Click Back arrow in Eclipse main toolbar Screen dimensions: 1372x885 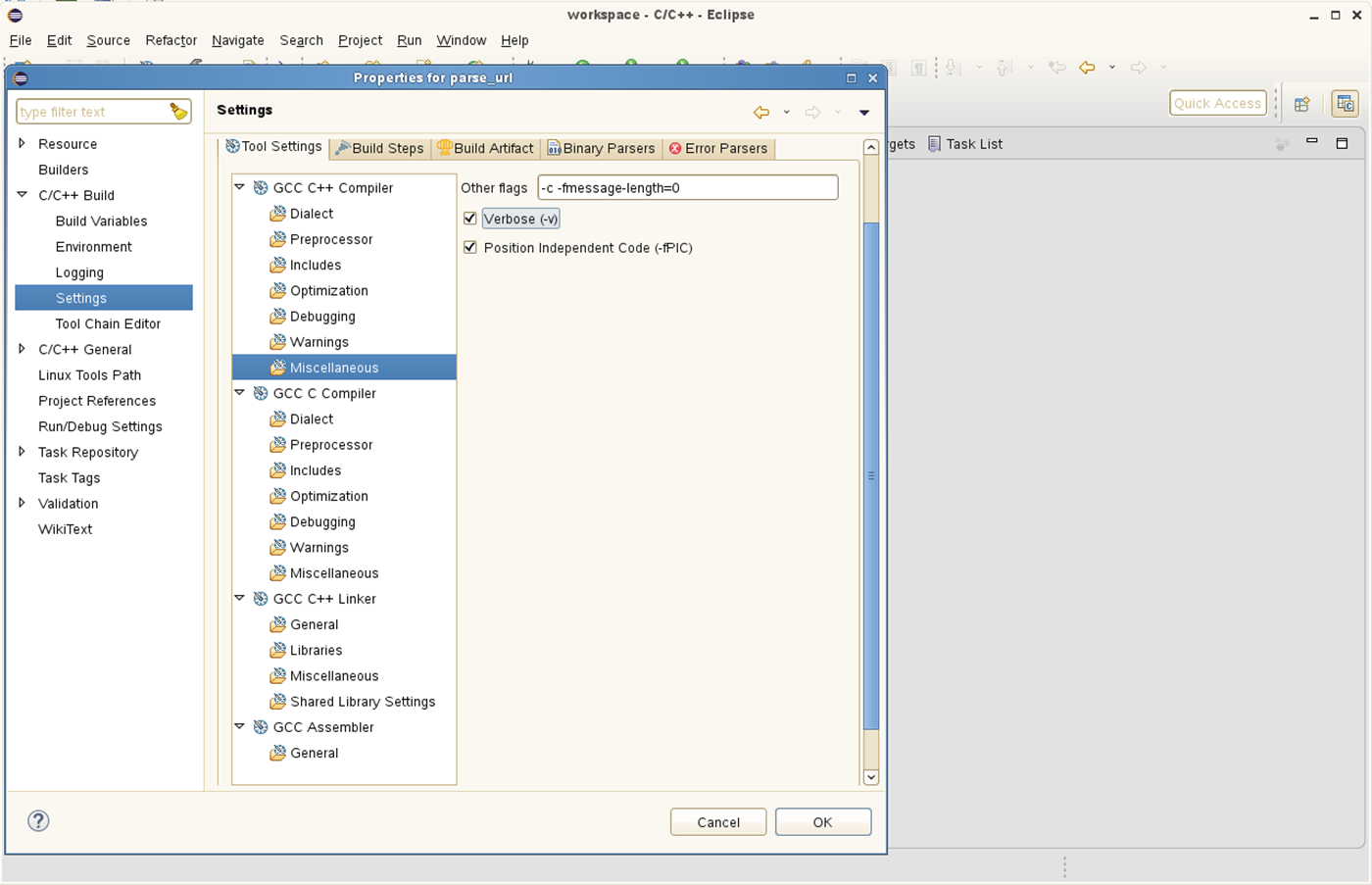tap(1087, 68)
